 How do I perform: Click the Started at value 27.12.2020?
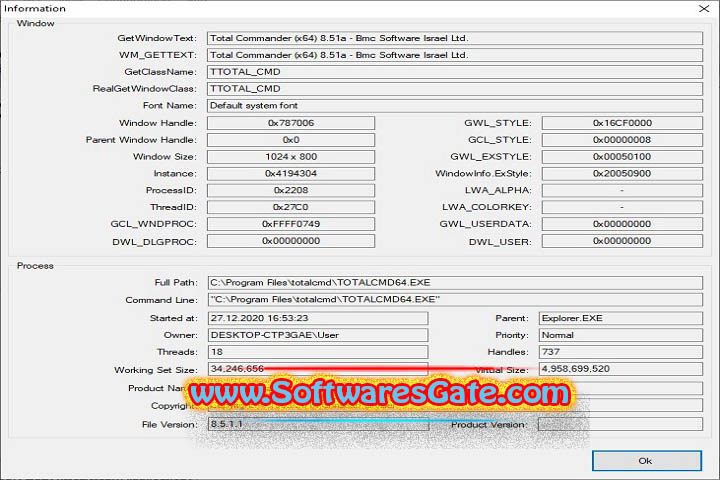318,318
